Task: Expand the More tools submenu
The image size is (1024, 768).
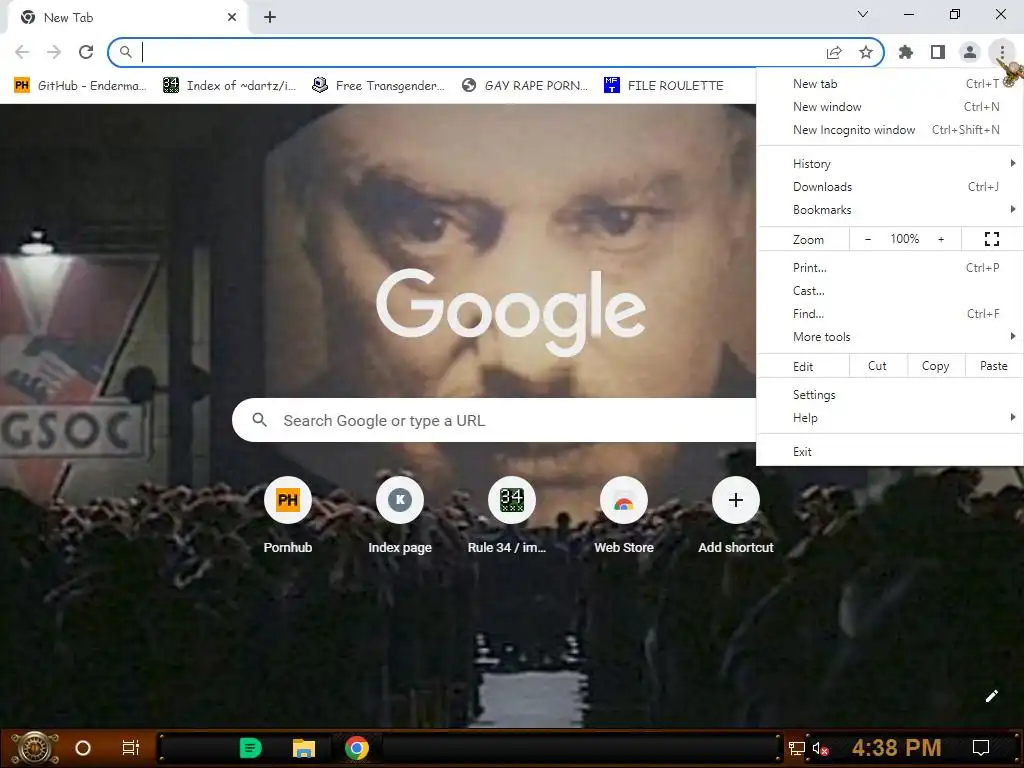Action: tap(890, 337)
